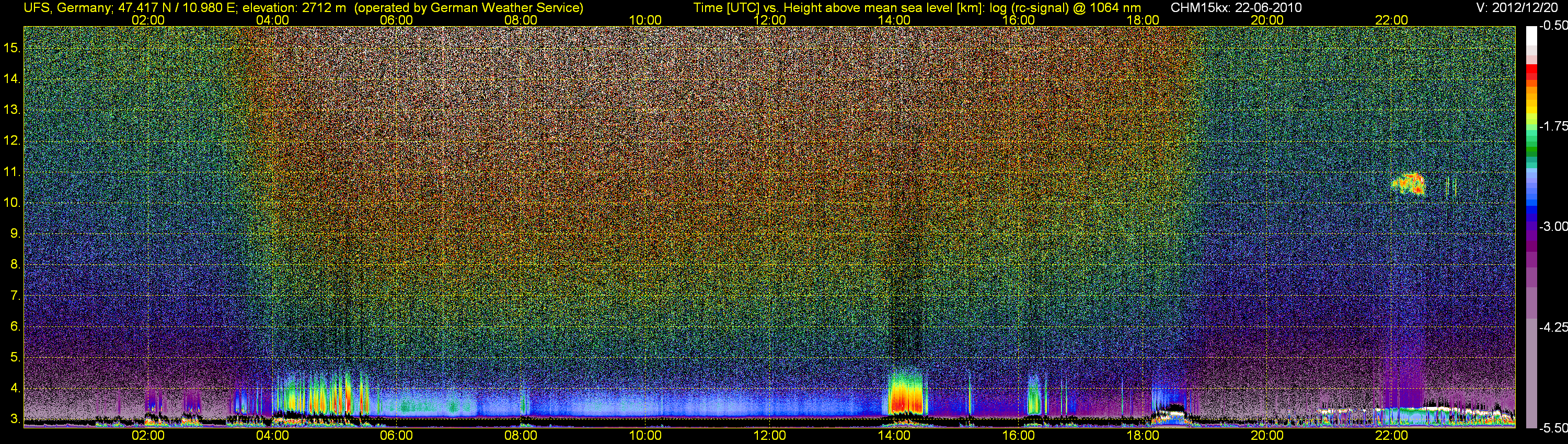Click the '6.' height axis label
This screenshot has width=1568, height=444.
coord(15,326)
